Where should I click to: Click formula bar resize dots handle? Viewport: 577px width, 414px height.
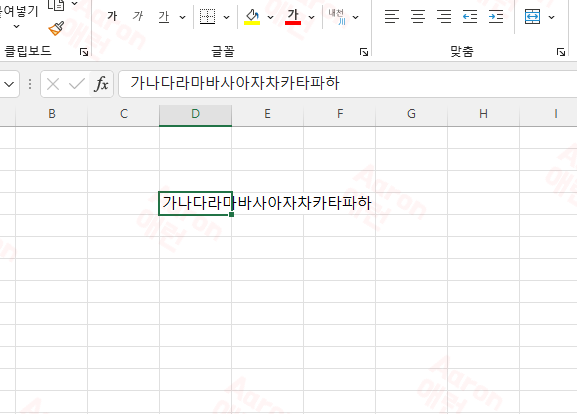pyautogui.click(x=30, y=84)
